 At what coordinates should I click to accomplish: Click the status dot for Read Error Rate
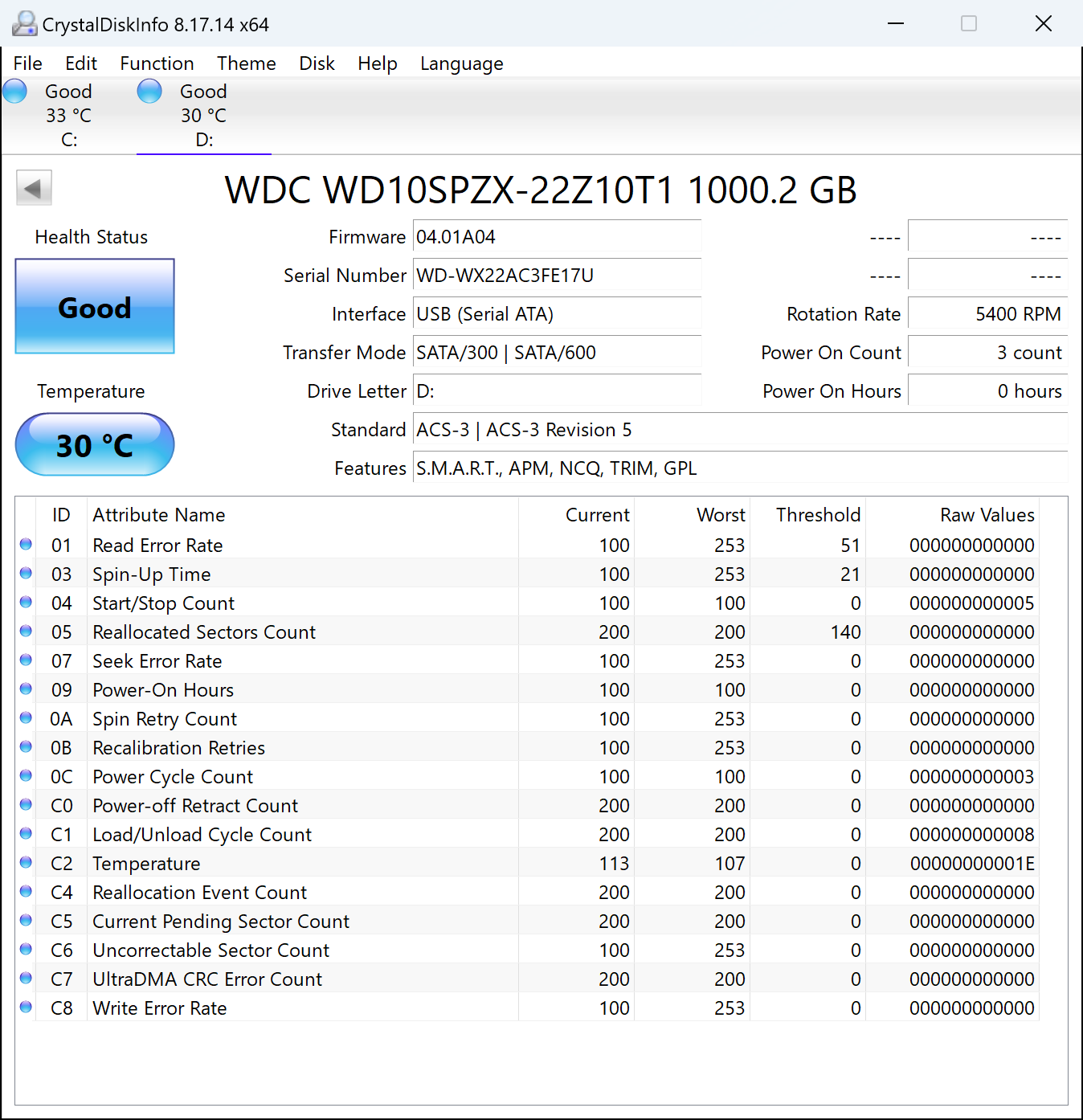26,544
